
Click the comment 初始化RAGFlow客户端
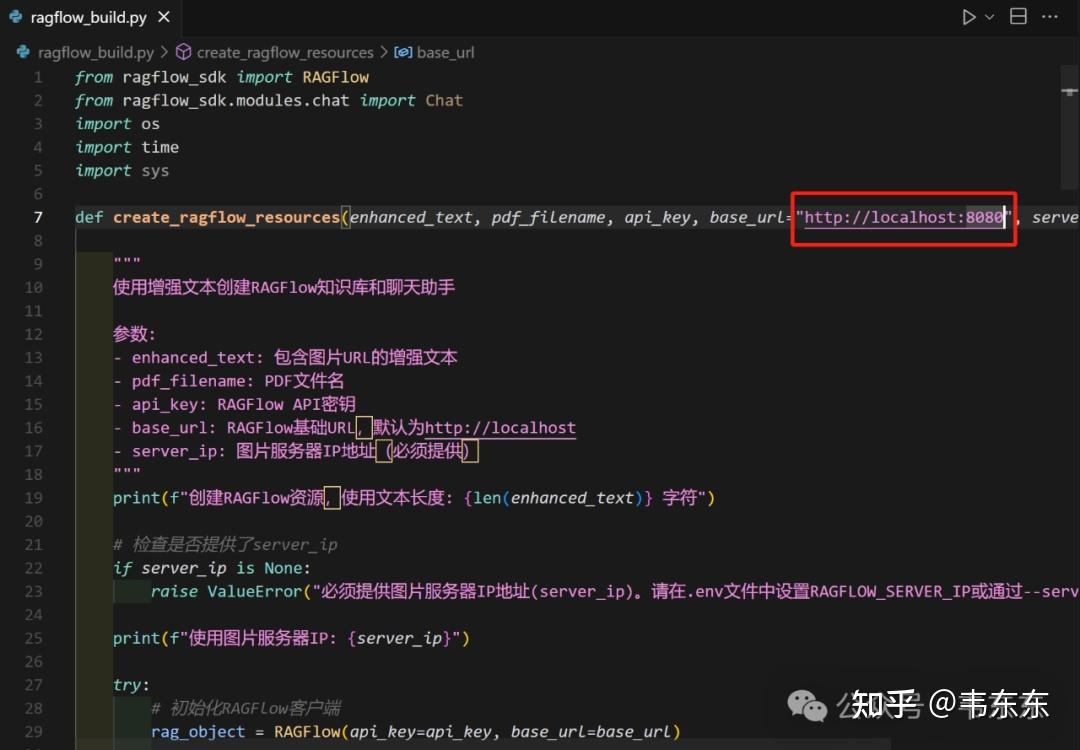pos(246,708)
